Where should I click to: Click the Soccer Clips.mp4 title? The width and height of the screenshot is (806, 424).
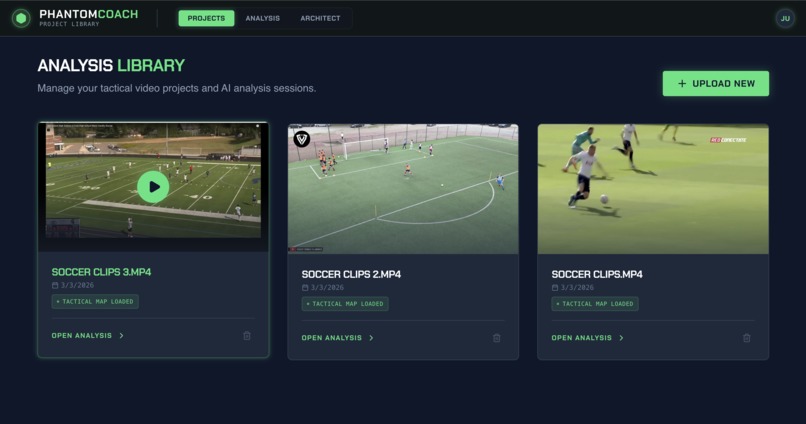point(597,274)
